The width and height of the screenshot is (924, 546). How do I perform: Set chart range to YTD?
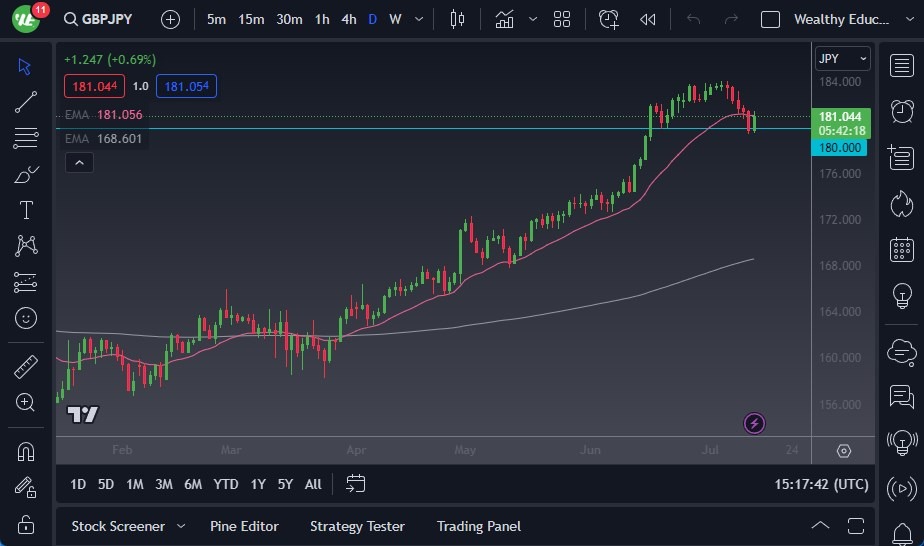point(226,484)
